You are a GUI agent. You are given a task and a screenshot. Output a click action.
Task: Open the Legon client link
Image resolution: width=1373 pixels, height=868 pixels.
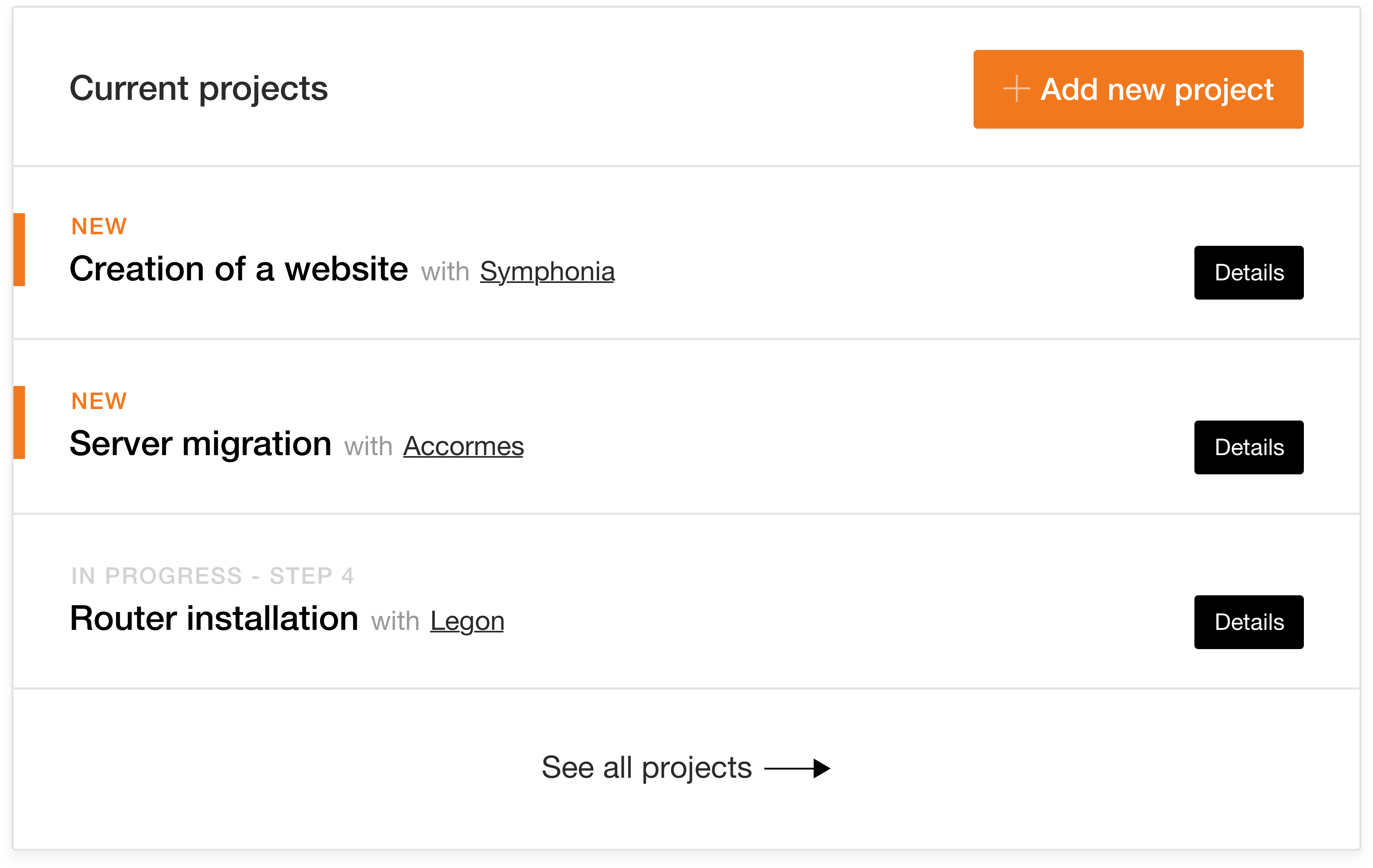(x=467, y=621)
